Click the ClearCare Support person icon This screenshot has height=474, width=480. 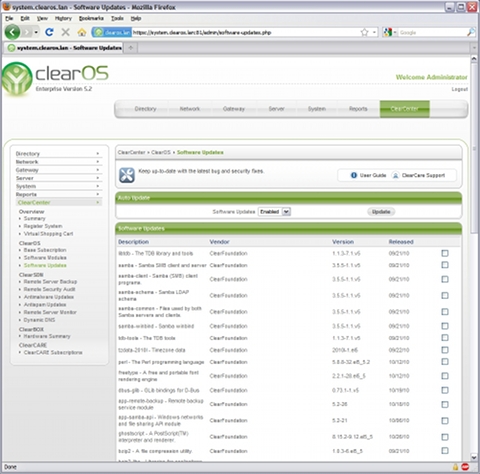pyautogui.click(x=395, y=175)
